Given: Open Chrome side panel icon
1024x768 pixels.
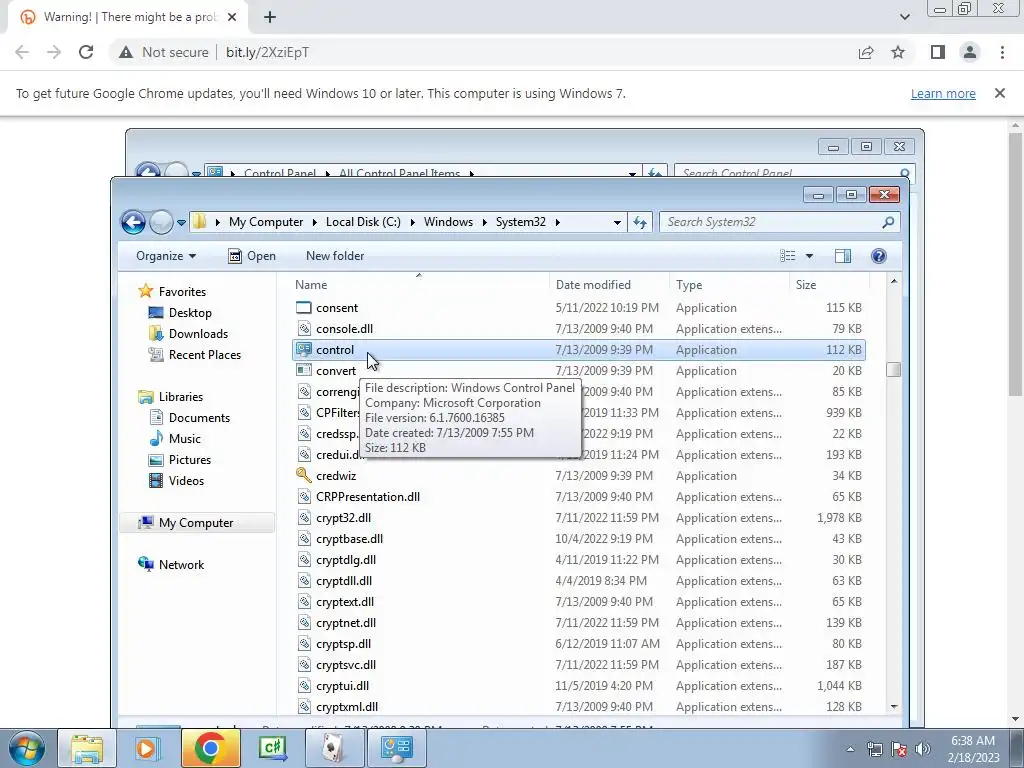Looking at the screenshot, I should [x=938, y=52].
